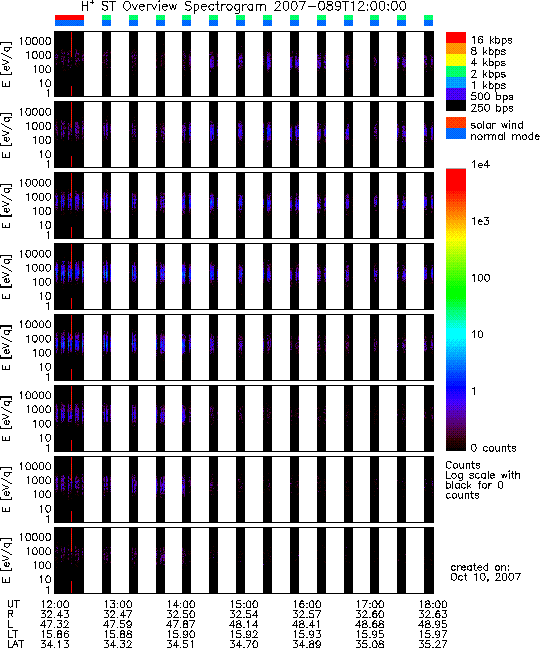
Task: Click the solar wind mode legend swatch
Action: [x=456, y=123]
